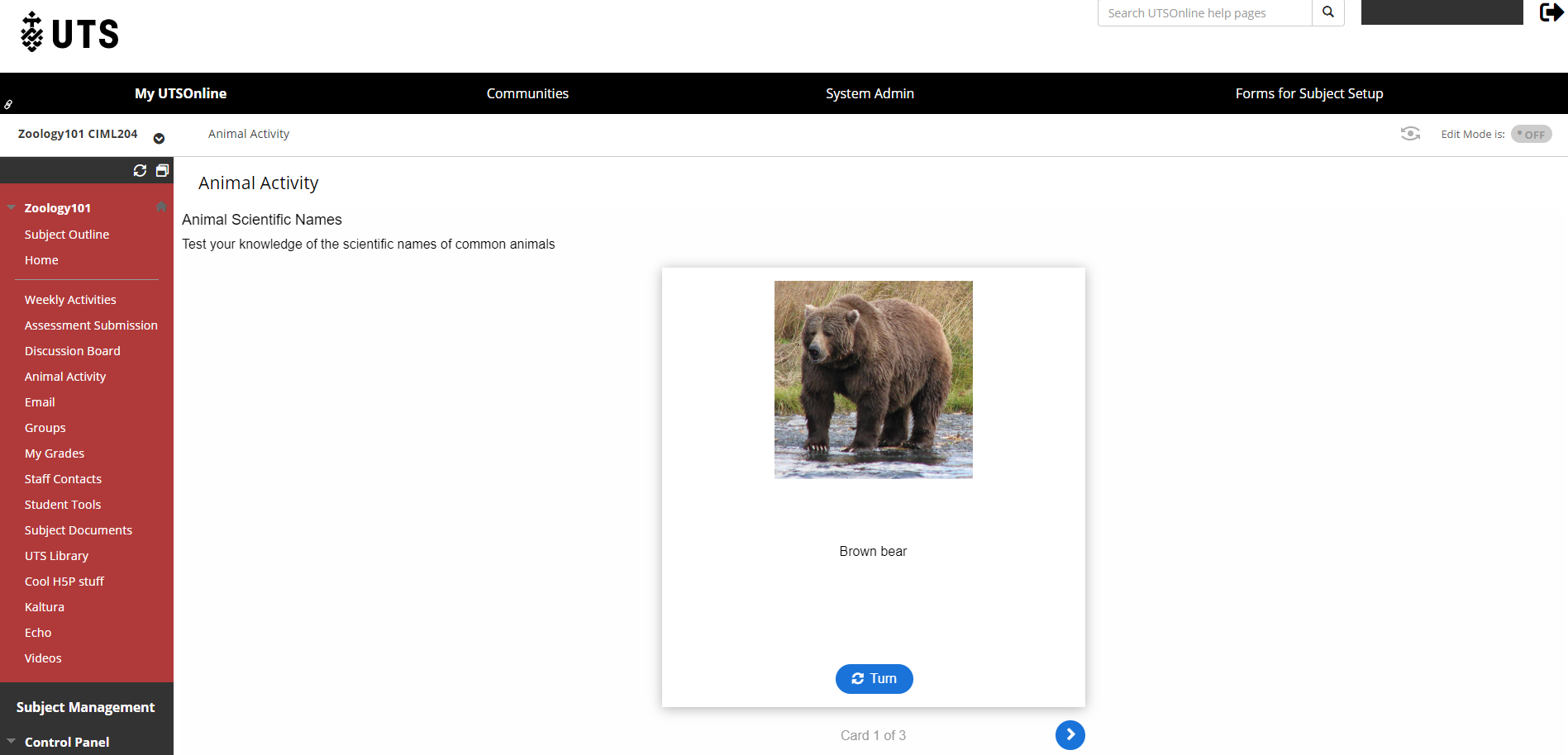Click the Zoology101 course title link
The height and width of the screenshot is (755, 1568).
(58, 208)
